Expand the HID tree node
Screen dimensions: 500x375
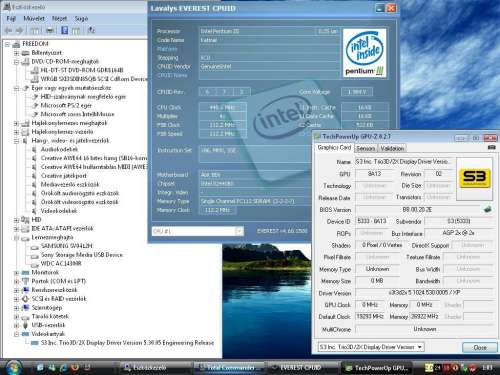pos(16,220)
